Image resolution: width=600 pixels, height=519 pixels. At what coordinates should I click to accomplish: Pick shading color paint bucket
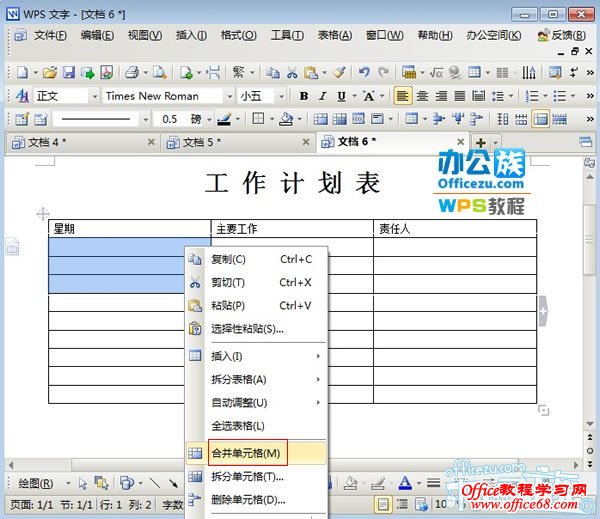(x=286, y=119)
